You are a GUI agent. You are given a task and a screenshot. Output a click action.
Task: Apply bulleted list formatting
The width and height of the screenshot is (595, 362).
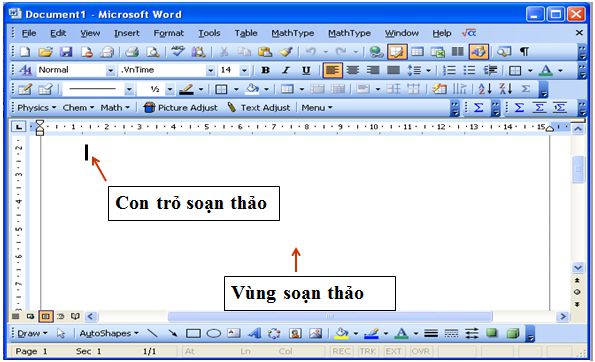click(x=469, y=70)
